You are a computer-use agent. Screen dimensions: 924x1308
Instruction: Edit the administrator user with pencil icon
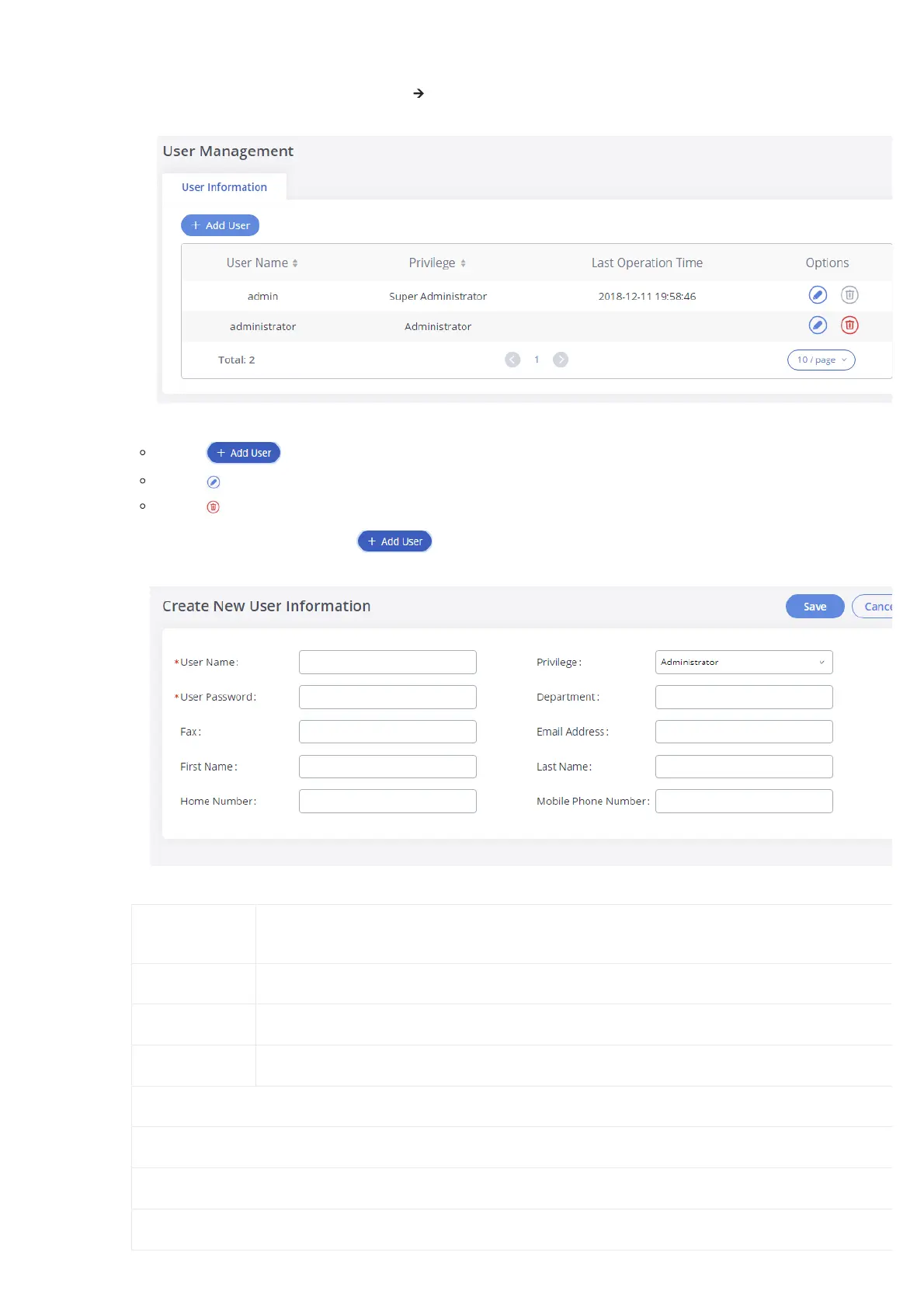(x=818, y=325)
